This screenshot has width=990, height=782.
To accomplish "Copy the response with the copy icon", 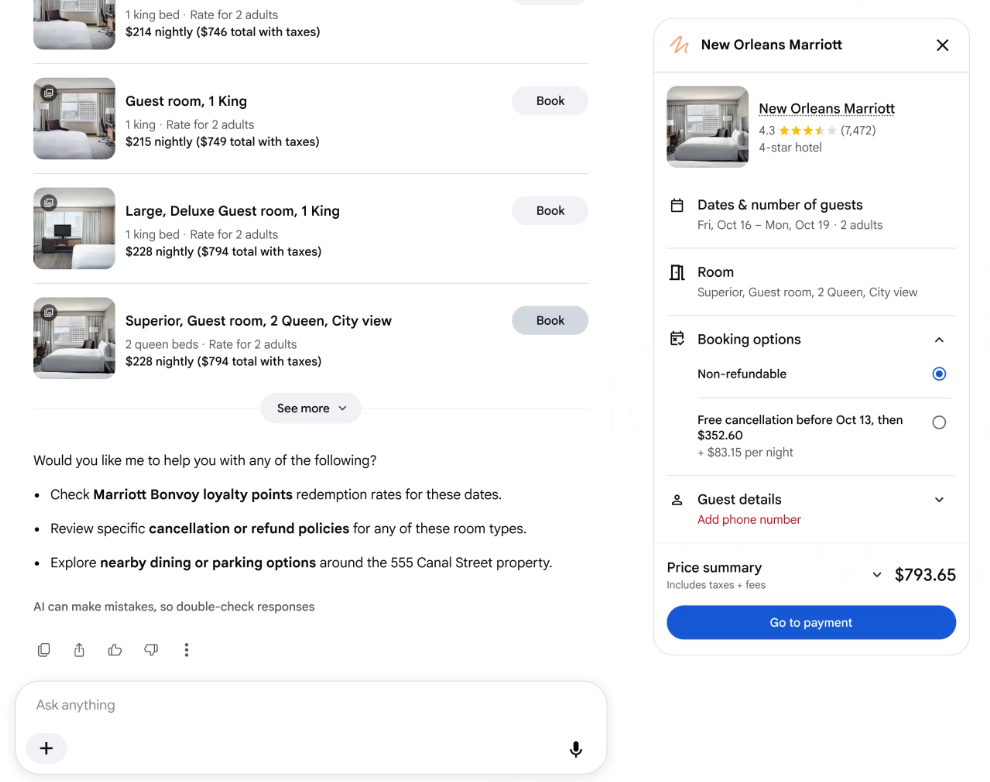I will click(x=44, y=649).
